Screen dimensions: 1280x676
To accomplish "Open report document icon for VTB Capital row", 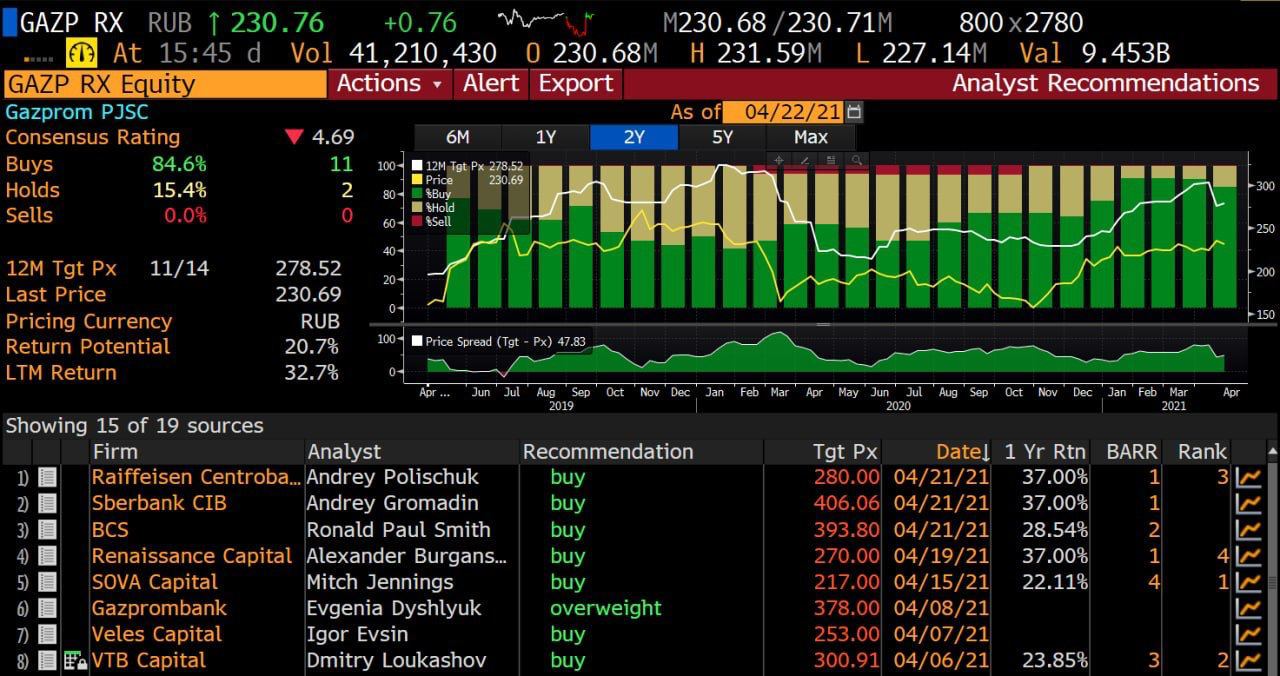I will pyautogui.click(x=47, y=660).
